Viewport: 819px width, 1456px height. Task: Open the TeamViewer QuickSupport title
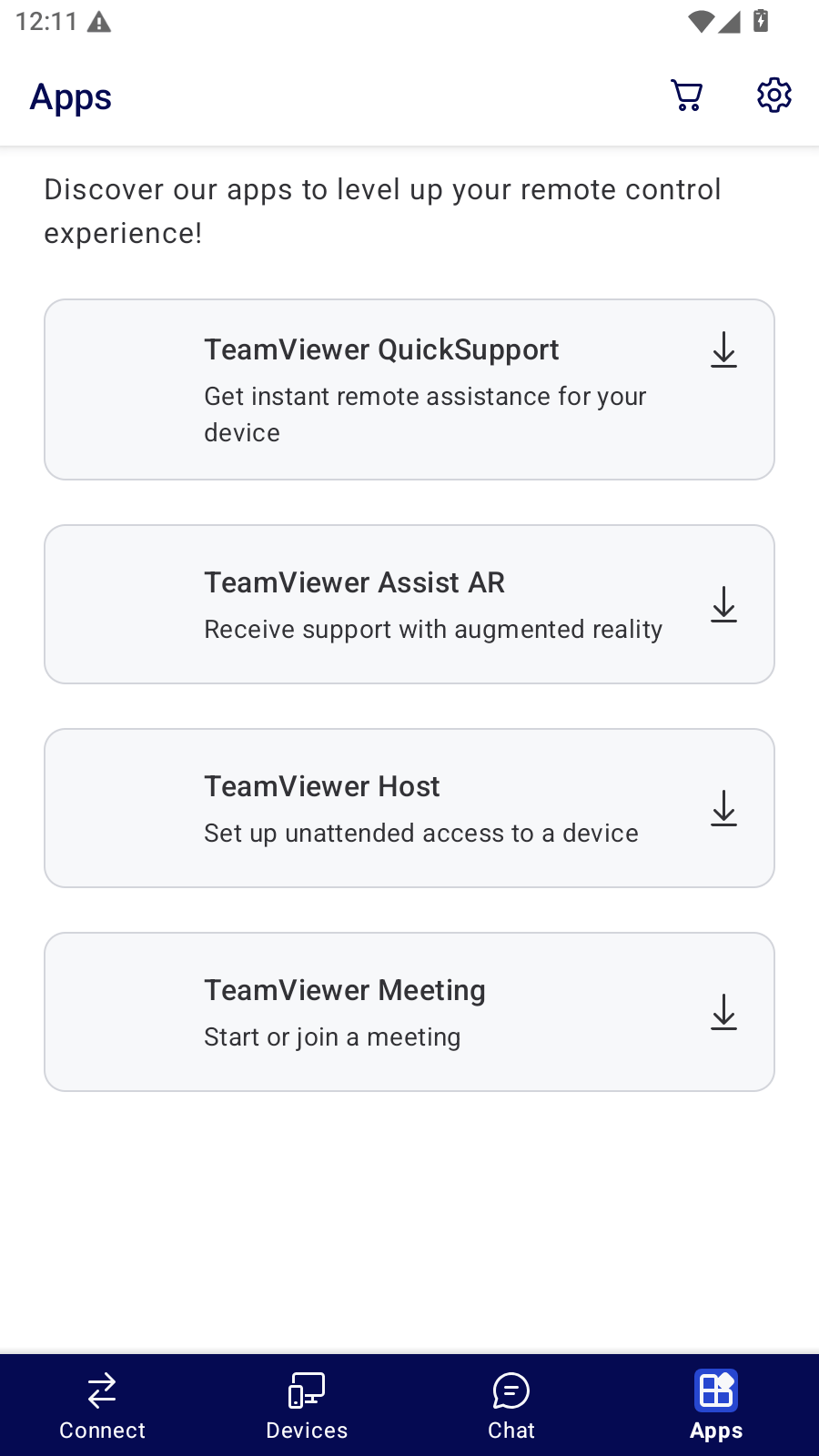coord(381,350)
